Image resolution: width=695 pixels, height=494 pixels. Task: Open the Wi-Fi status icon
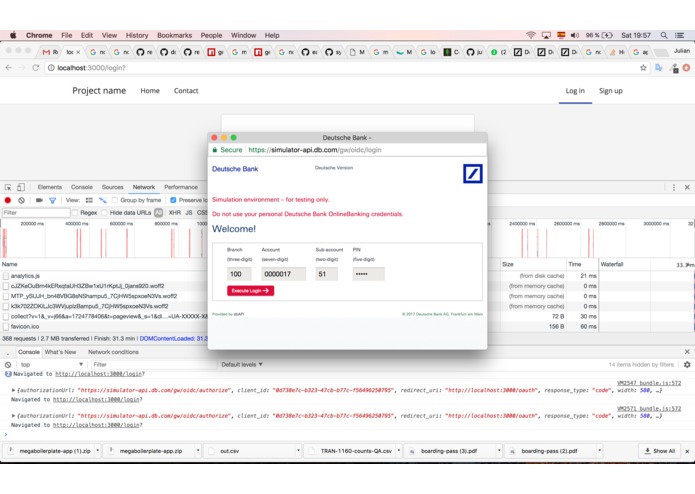531,35
